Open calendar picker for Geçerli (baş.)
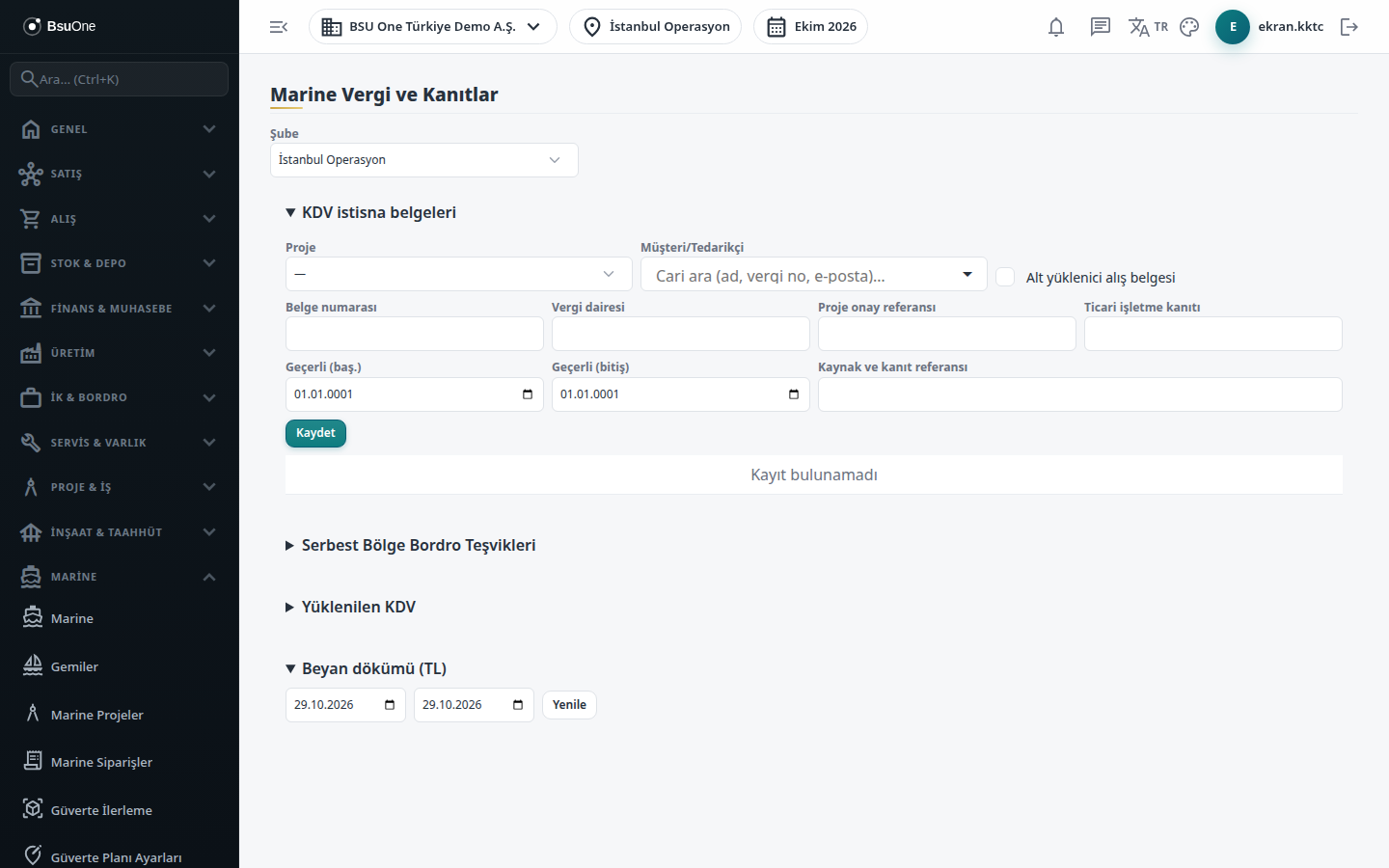 pos(528,394)
